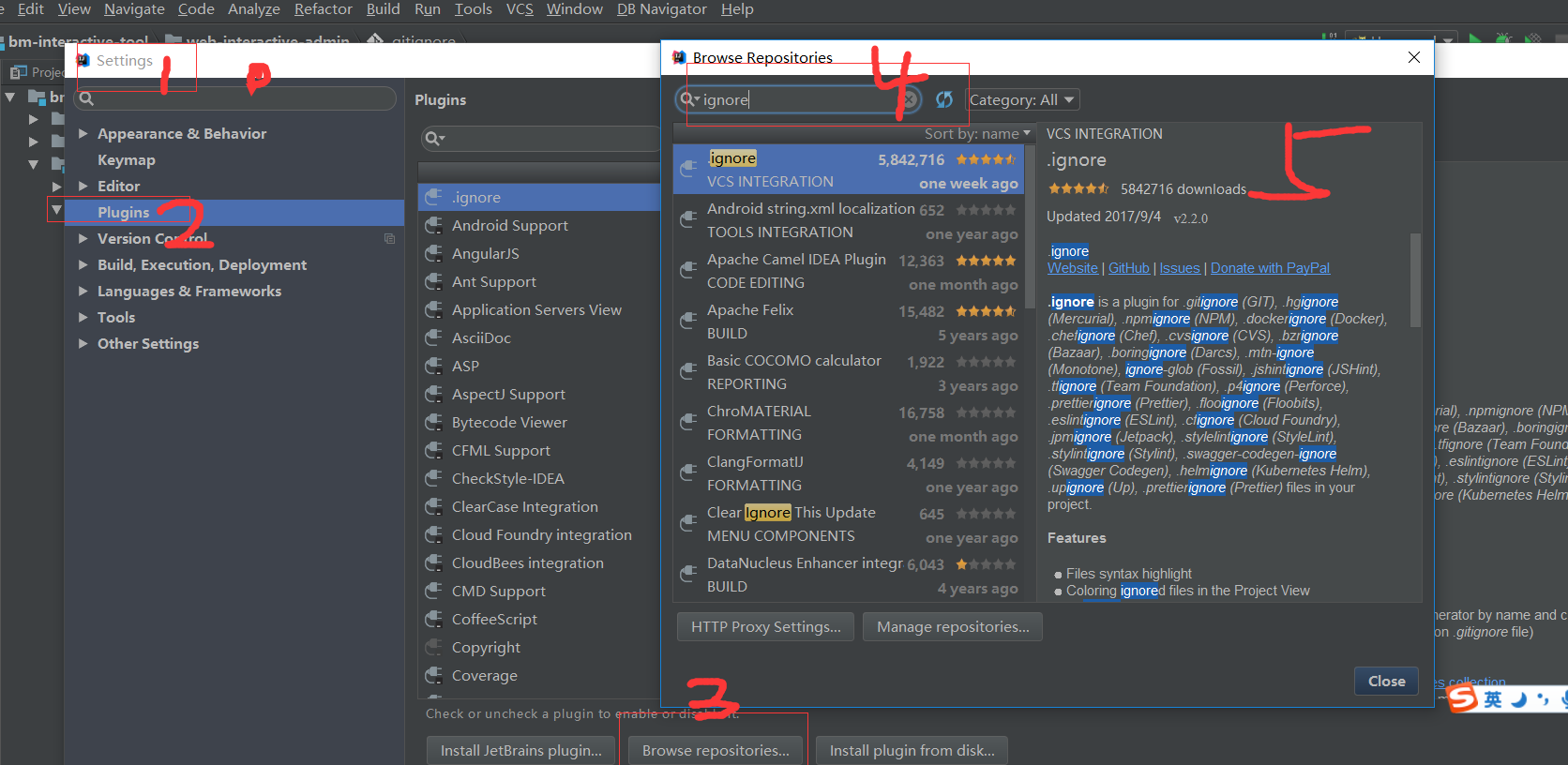Expand Version Control settings node
This screenshot has width=1568, height=765.
tap(83, 238)
